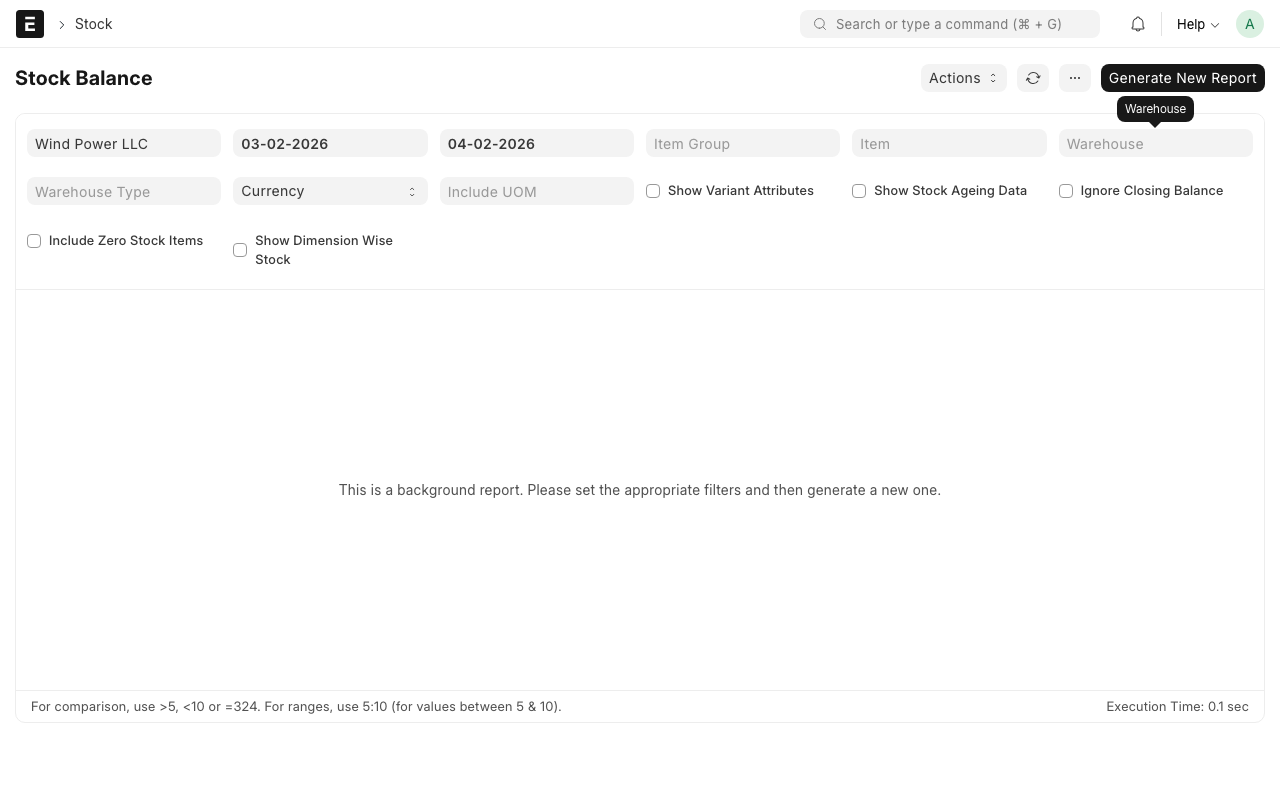This screenshot has height=800, width=1280.
Task: Click the ERPNext home logo icon
Action: (30, 24)
